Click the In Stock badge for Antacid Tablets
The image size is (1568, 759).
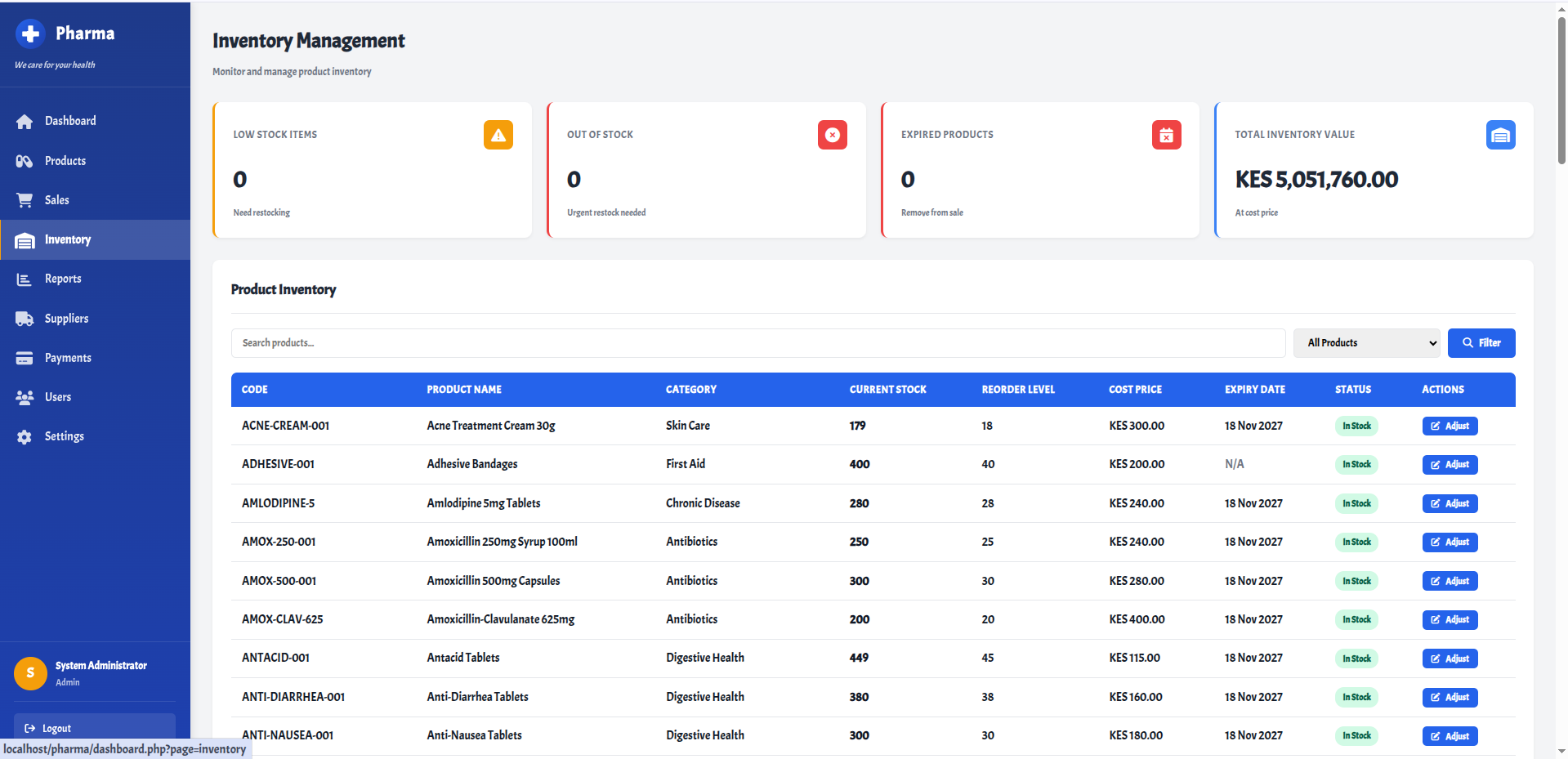tap(1356, 659)
